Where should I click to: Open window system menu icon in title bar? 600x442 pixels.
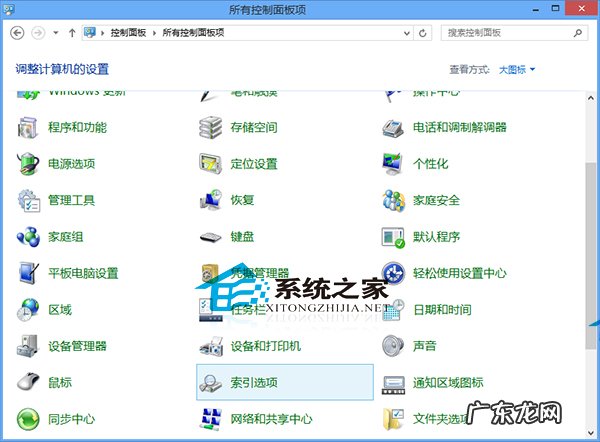9,10
